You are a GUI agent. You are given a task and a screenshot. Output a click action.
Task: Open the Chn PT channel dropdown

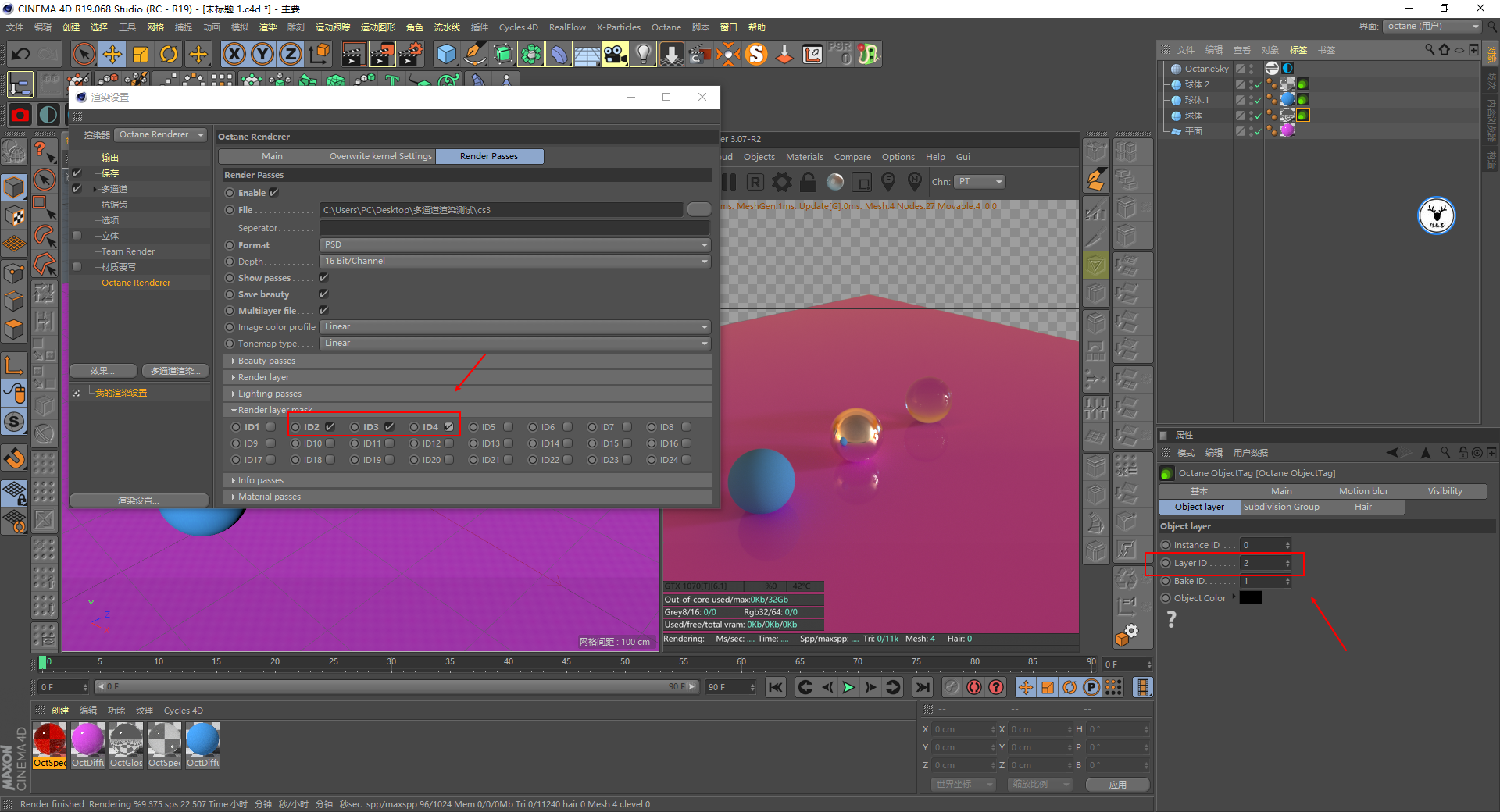pos(980,182)
